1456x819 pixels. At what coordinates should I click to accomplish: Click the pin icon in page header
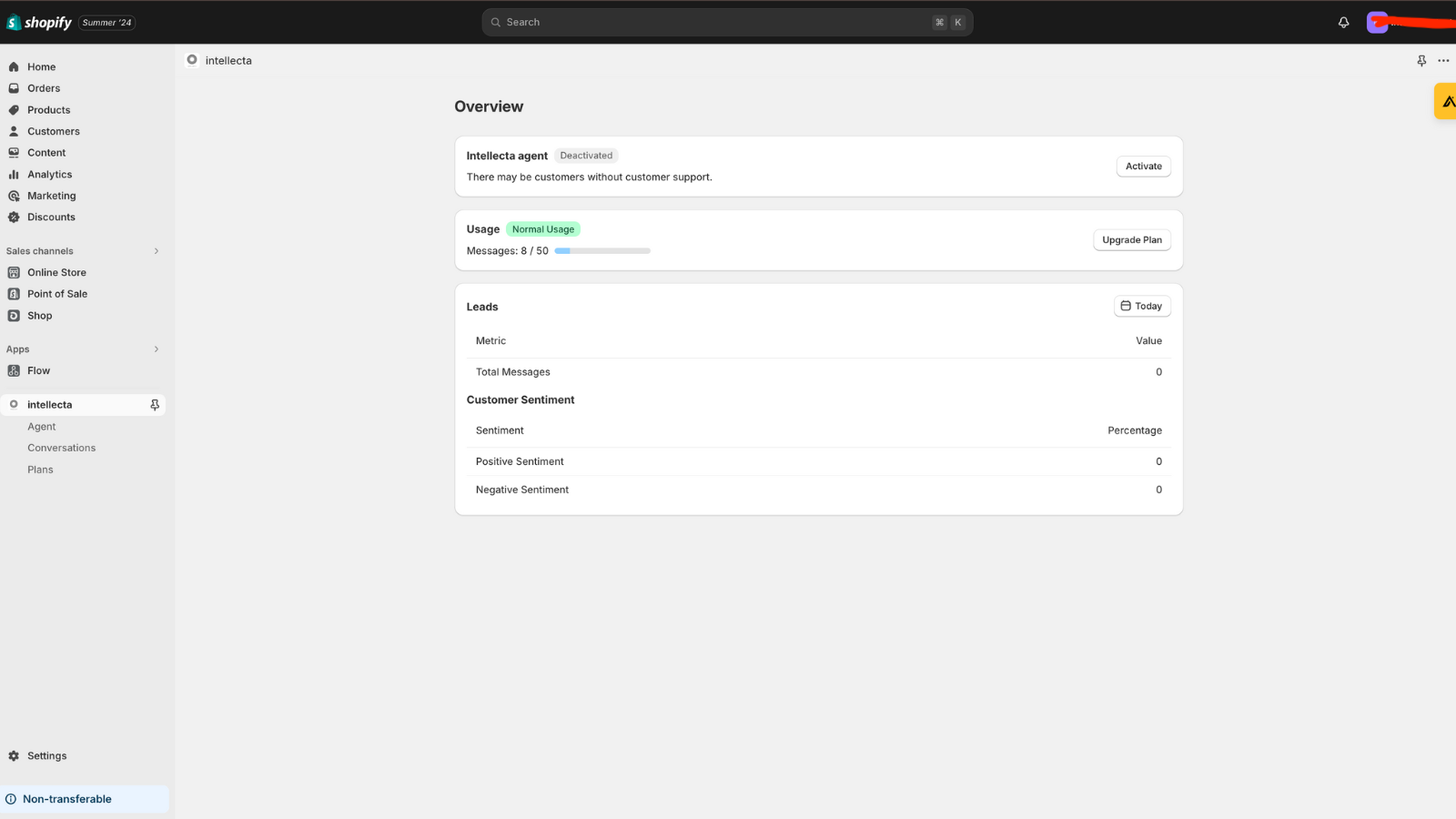[x=1421, y=61]
